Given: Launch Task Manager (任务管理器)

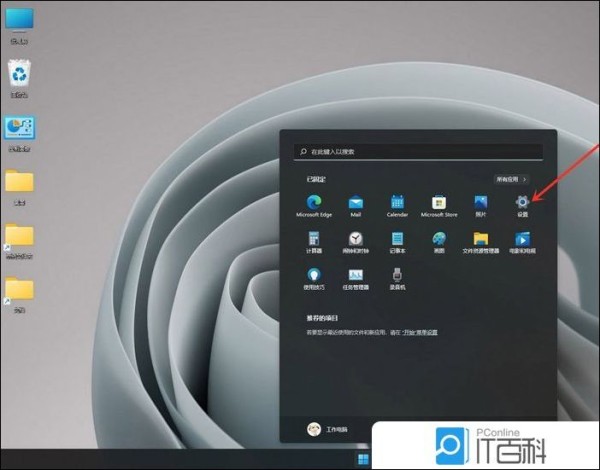Looking at the screenshot, I should (355, 278).
